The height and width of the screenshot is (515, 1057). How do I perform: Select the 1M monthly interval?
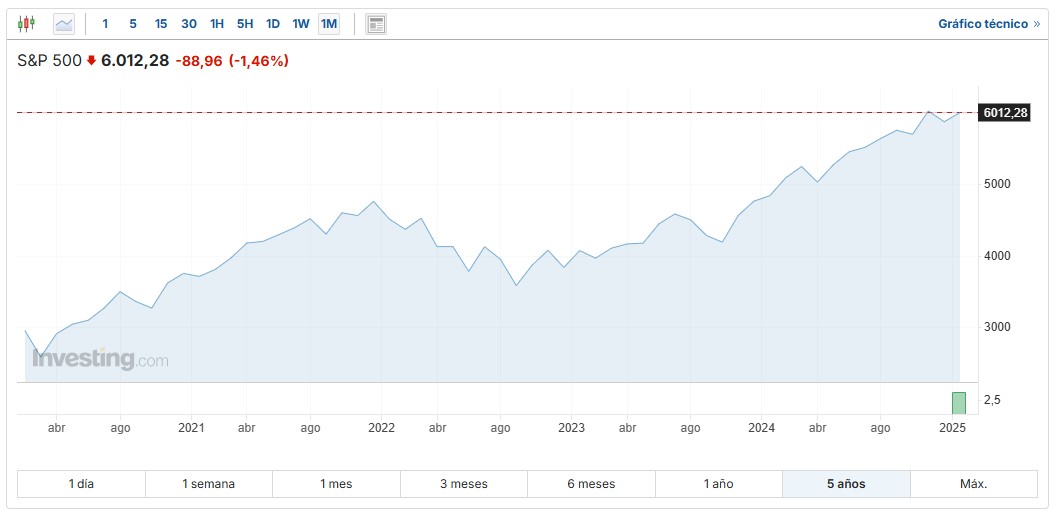click(x=329, y=24)
